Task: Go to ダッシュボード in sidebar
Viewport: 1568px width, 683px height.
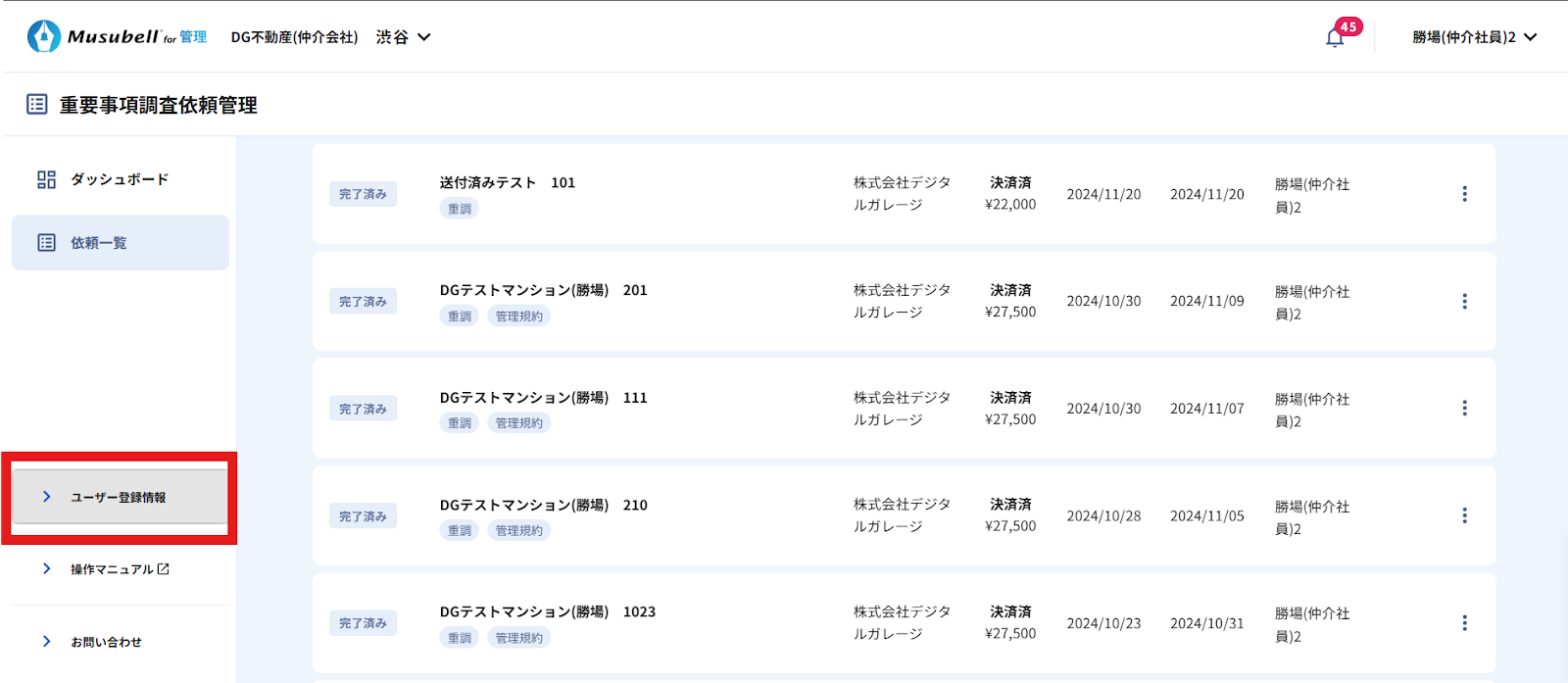Action: coord(120,179)
